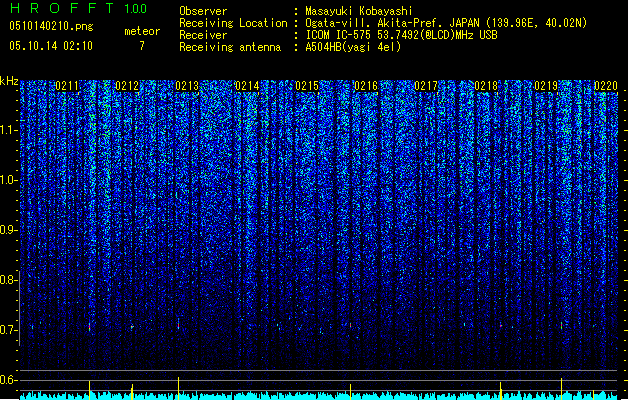Click the 0214 time marker
This screenshot has height=400, width=629.
point(247,86)
